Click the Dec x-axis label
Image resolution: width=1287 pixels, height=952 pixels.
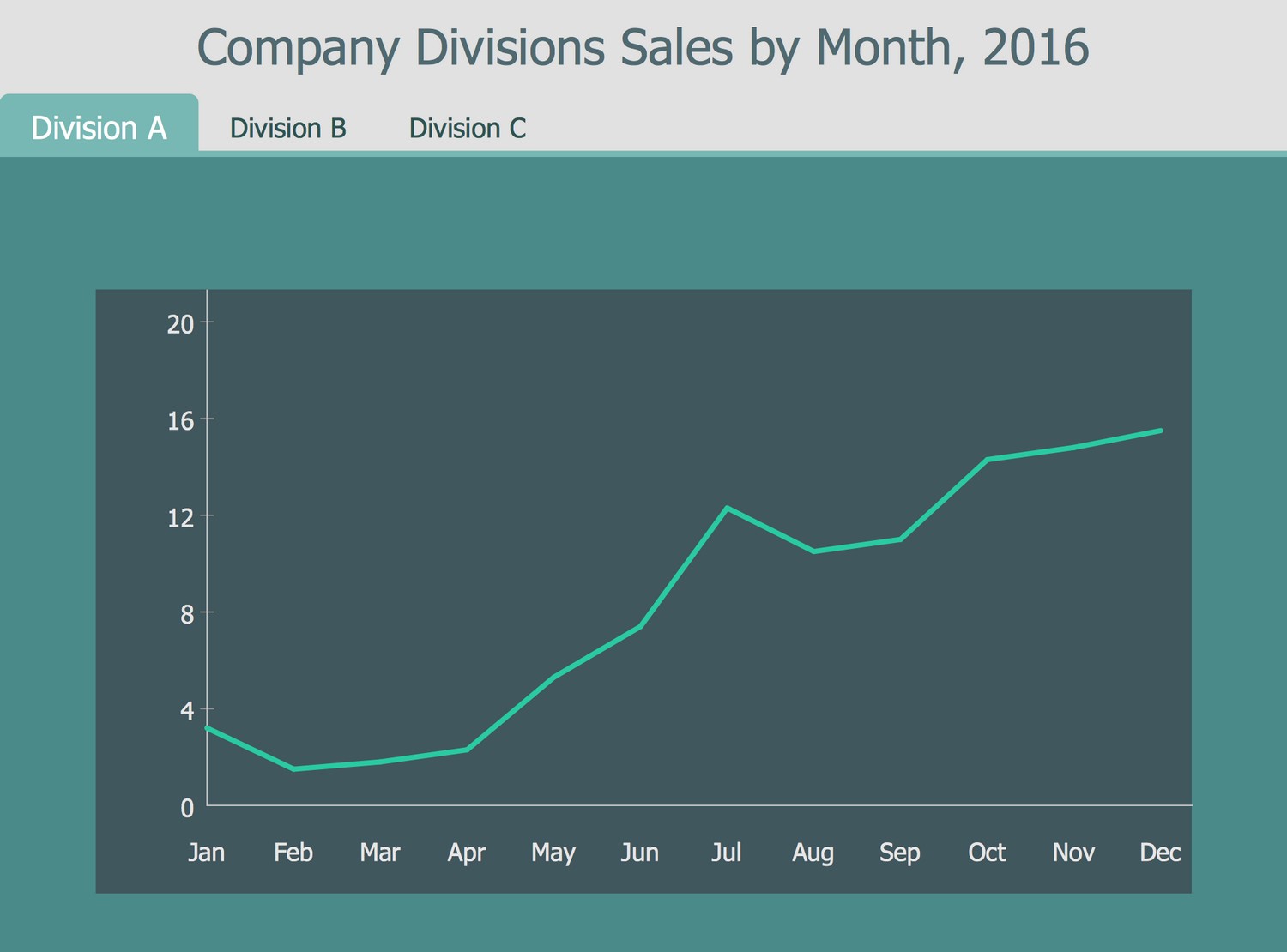tap(1160, 853)
